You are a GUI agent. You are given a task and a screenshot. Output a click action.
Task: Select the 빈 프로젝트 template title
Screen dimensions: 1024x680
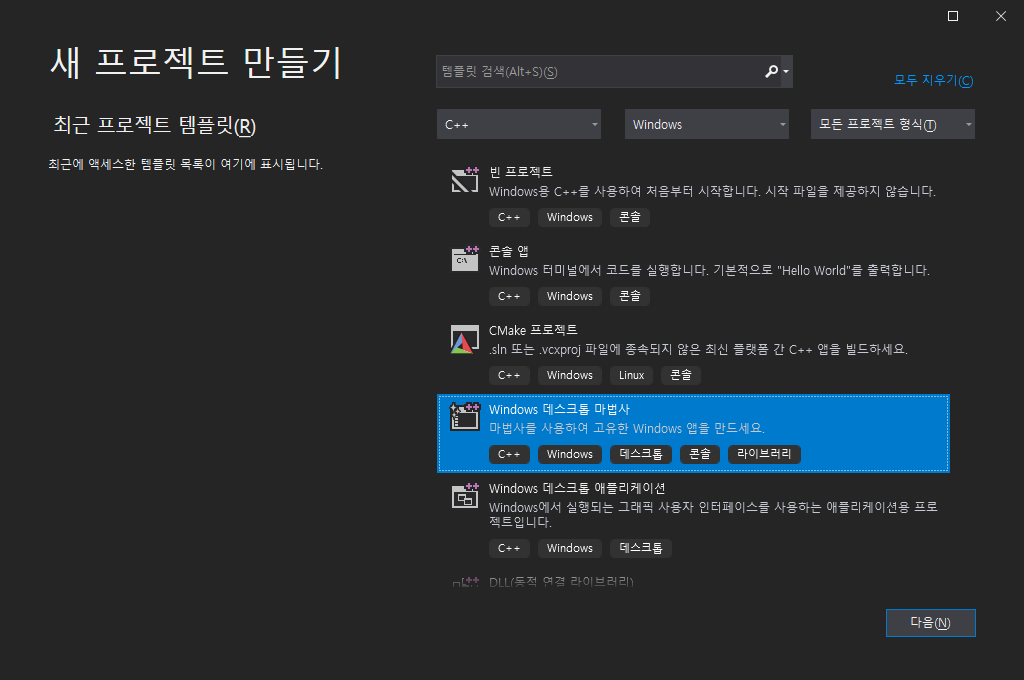click(x=520, y=172)
